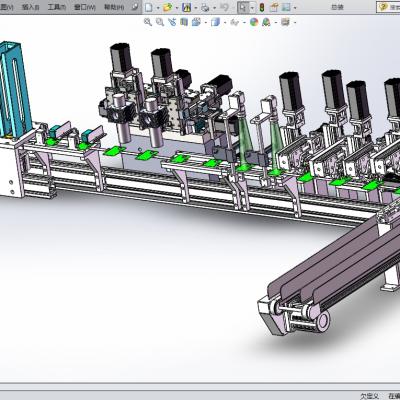Pin the menu bar with pushpin icon
Image resolution: width=400 pixels, height=400 pixels.
coord(135,7)
